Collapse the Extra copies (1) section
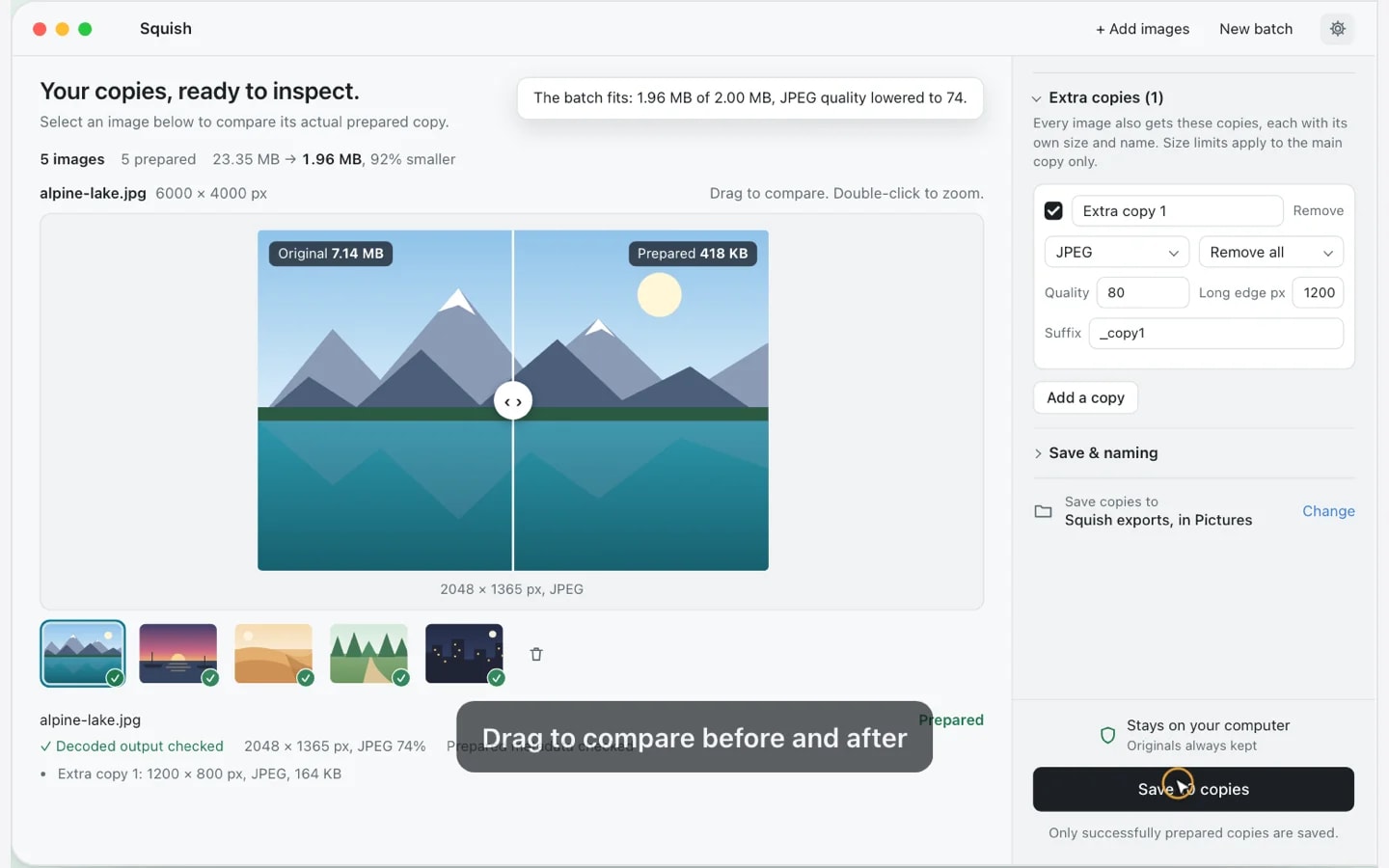This screenshot has height=868, width=1389. 1098,97
